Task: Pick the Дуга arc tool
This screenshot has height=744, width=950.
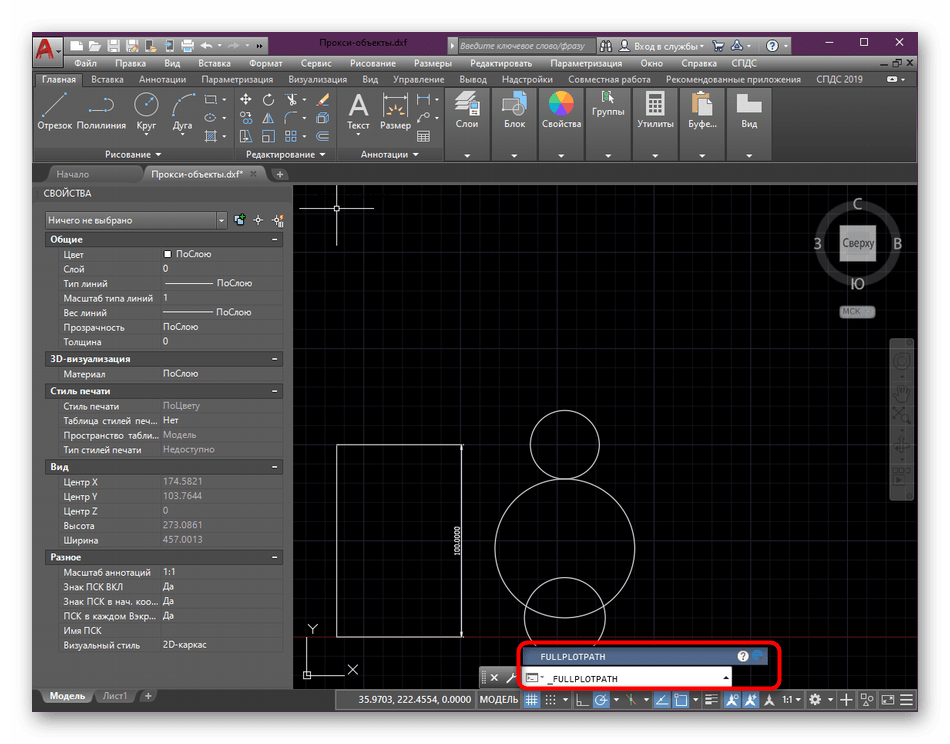Action: point(182,108)
